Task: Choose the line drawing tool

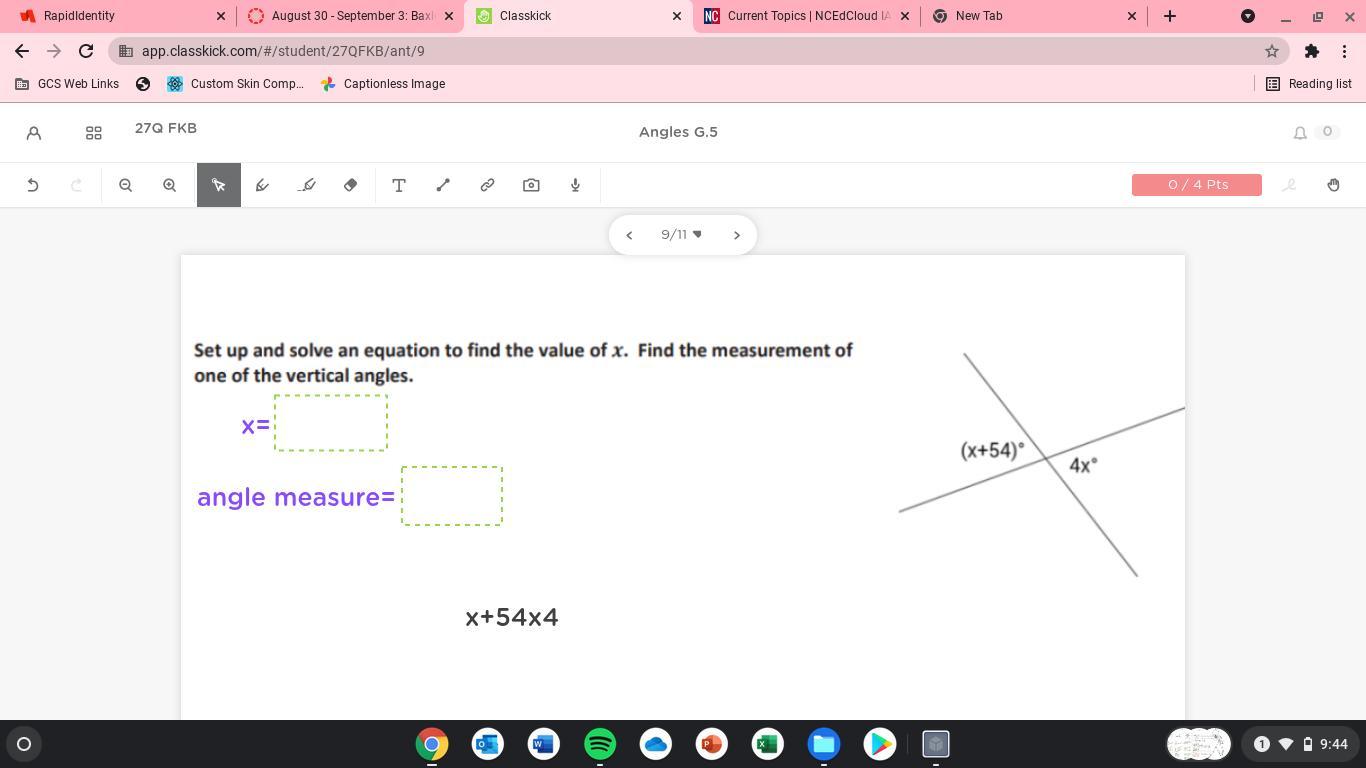Action: pos(443,185)
